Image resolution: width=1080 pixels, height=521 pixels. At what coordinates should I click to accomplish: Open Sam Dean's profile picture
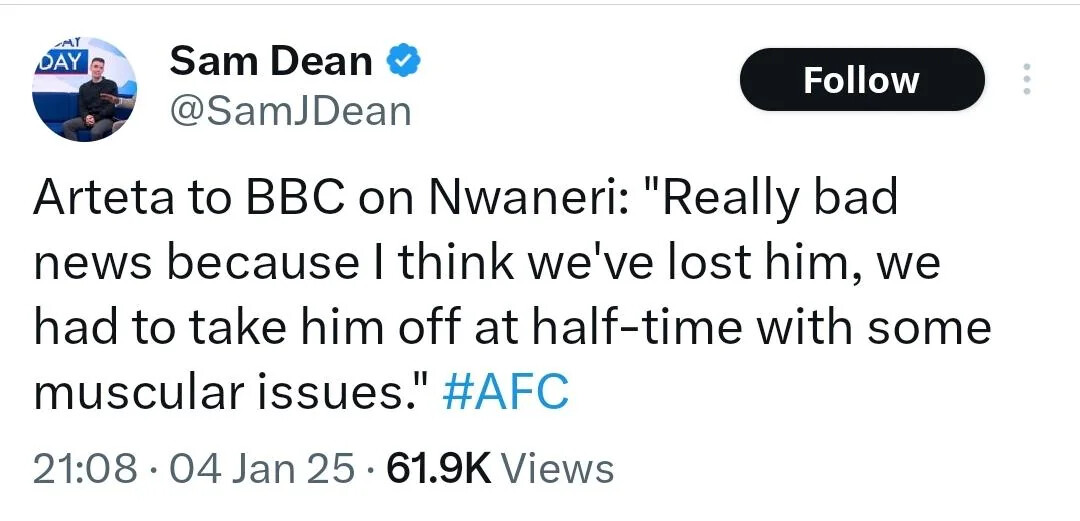pyautogui.click(x=84, y=89)
